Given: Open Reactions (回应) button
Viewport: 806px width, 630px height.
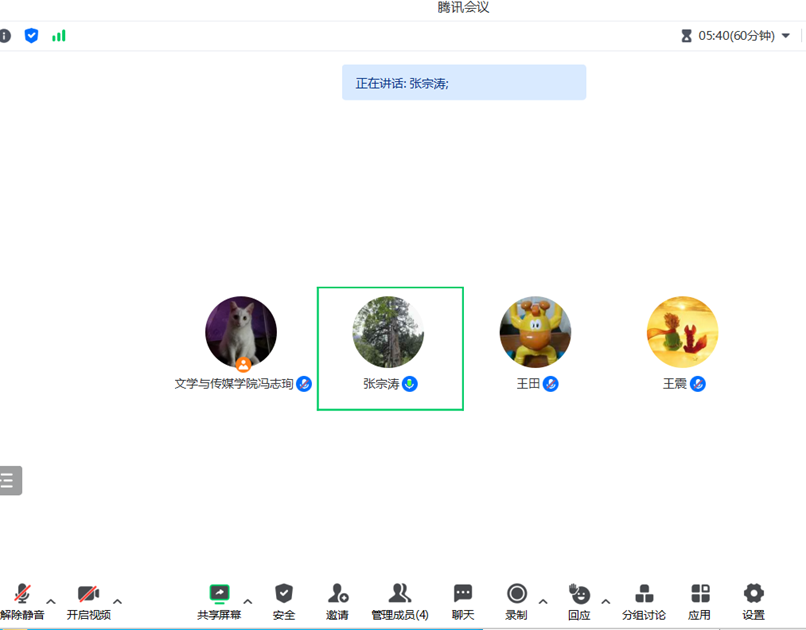Looking at the screenshot, I should click(x=579, y=601).
